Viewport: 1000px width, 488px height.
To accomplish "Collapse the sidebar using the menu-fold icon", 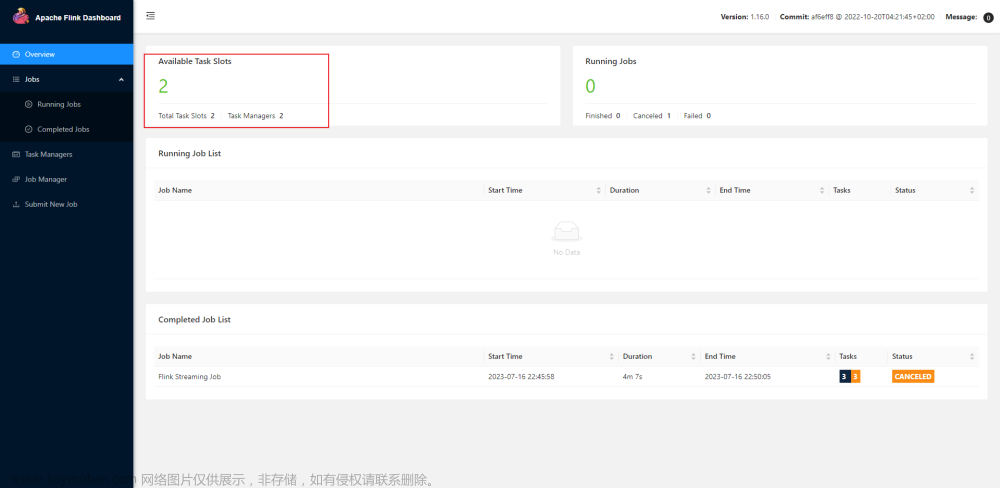I will click(x=151, y=16).
